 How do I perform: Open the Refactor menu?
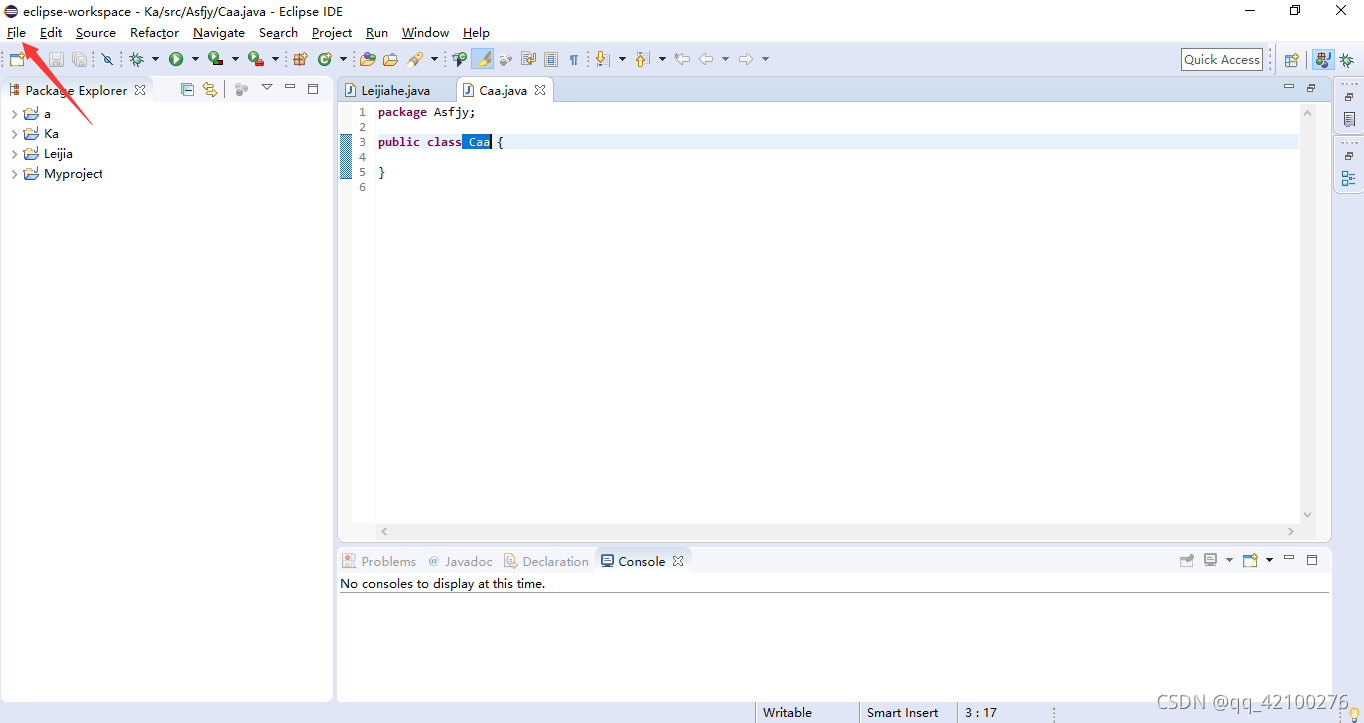(154, 32)
